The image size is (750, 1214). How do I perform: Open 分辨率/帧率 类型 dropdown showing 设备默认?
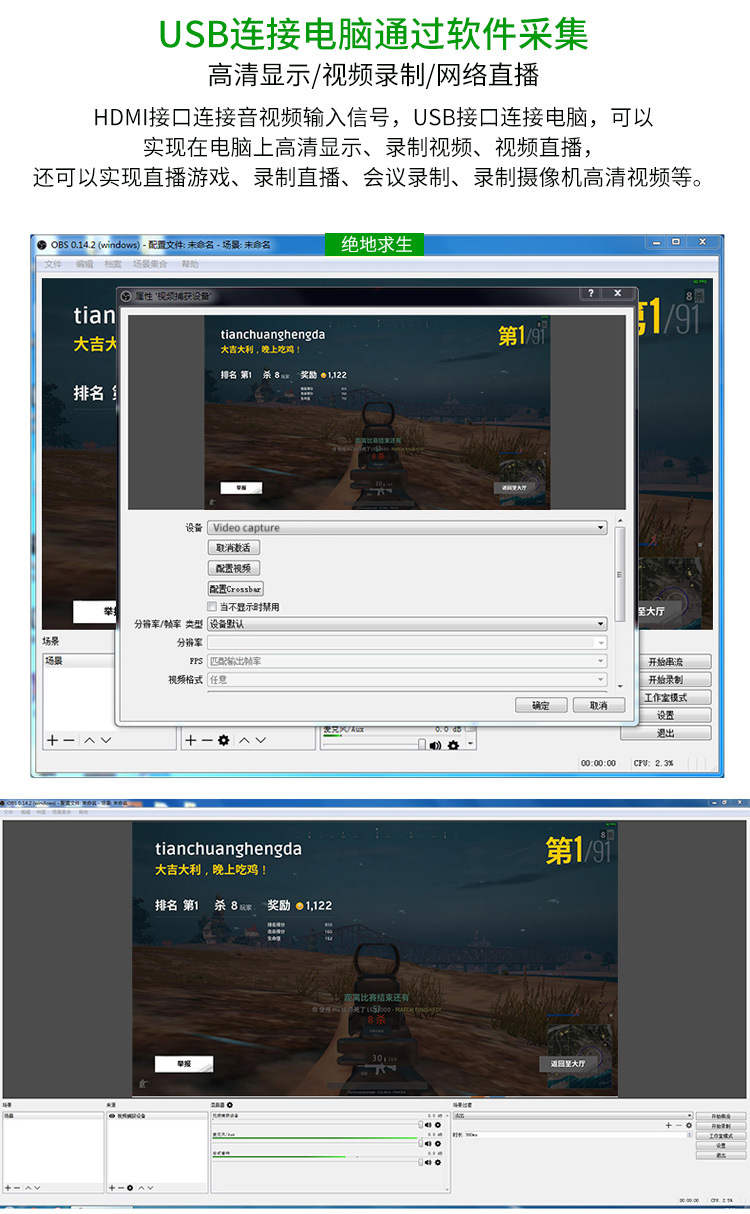point(407,623)
